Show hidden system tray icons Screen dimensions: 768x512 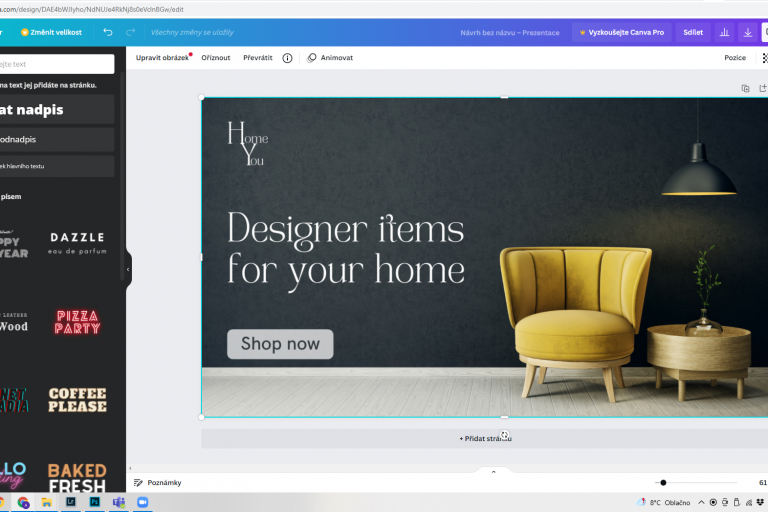pyautogui.click(x=701, y=502)
